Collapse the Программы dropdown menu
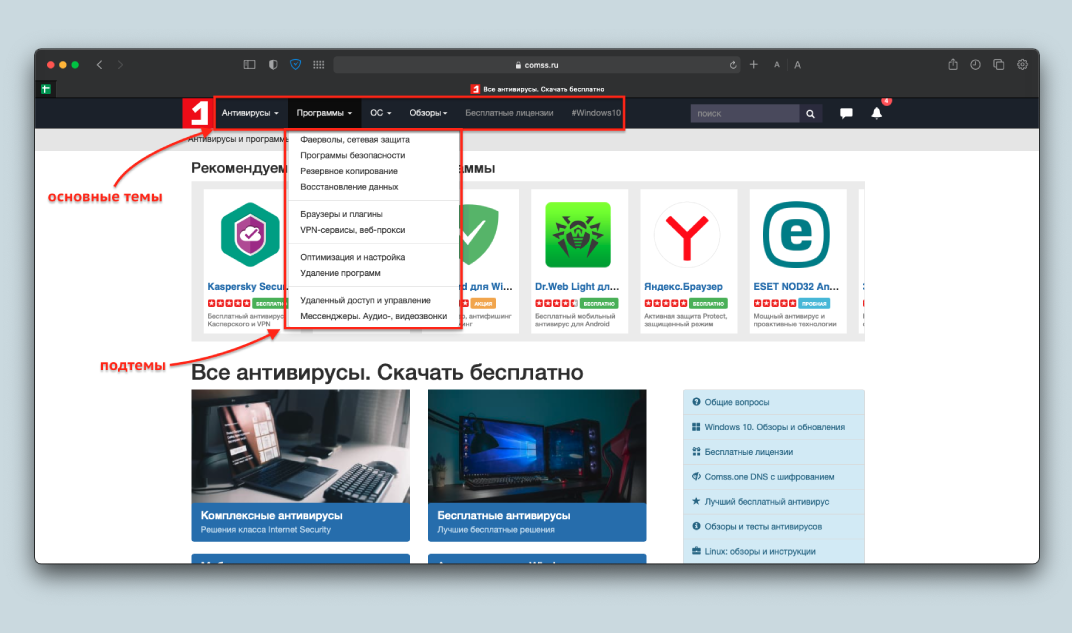The width and height of the screenshot is (1072, 633). pos(324,113)
